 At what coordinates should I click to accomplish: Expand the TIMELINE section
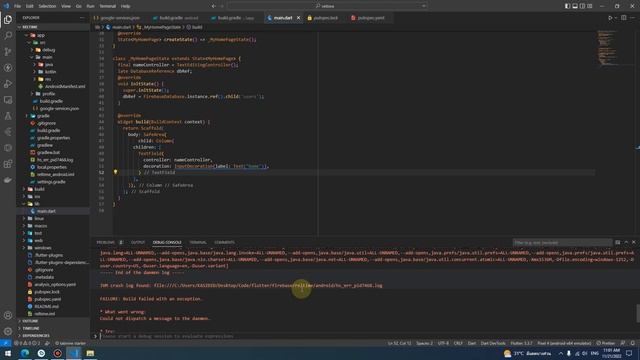[31, 329]
